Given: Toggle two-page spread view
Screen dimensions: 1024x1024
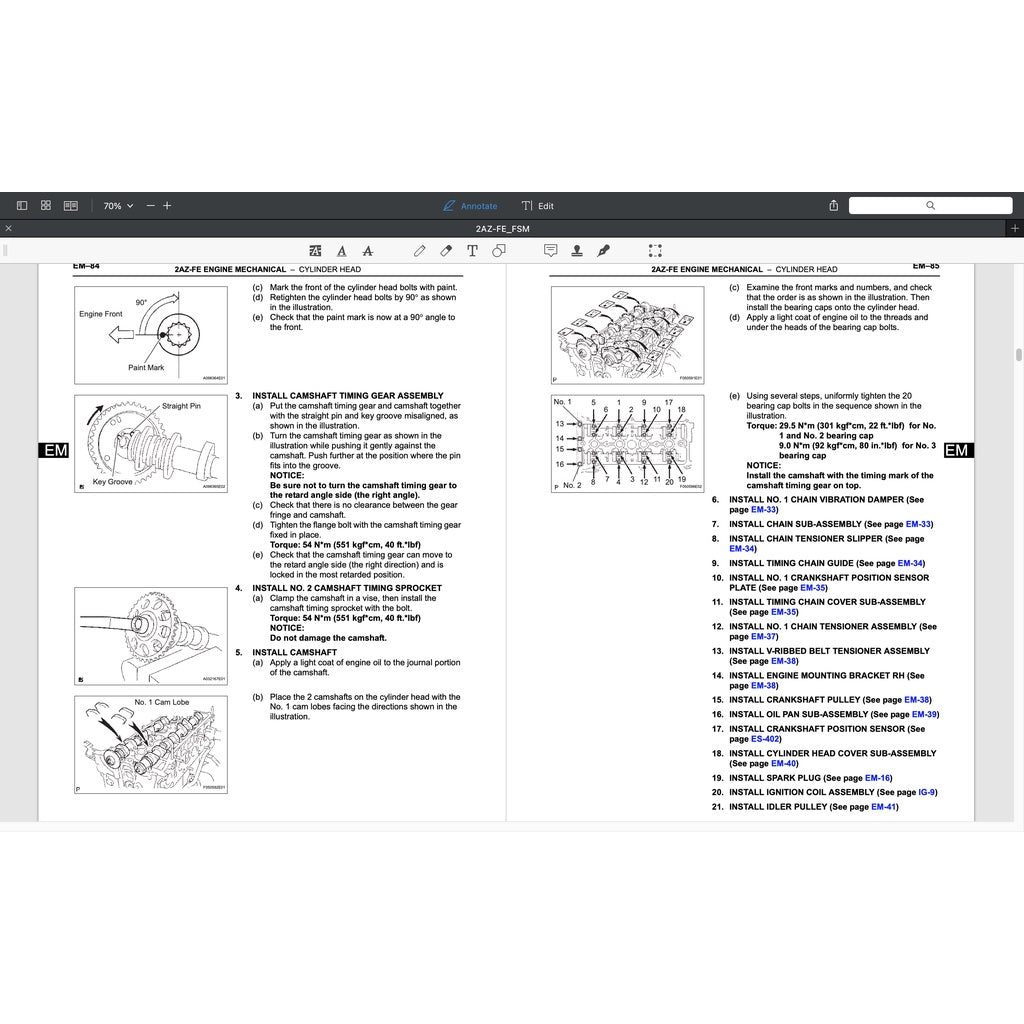Looking at the screenshot, I should 71,205.
